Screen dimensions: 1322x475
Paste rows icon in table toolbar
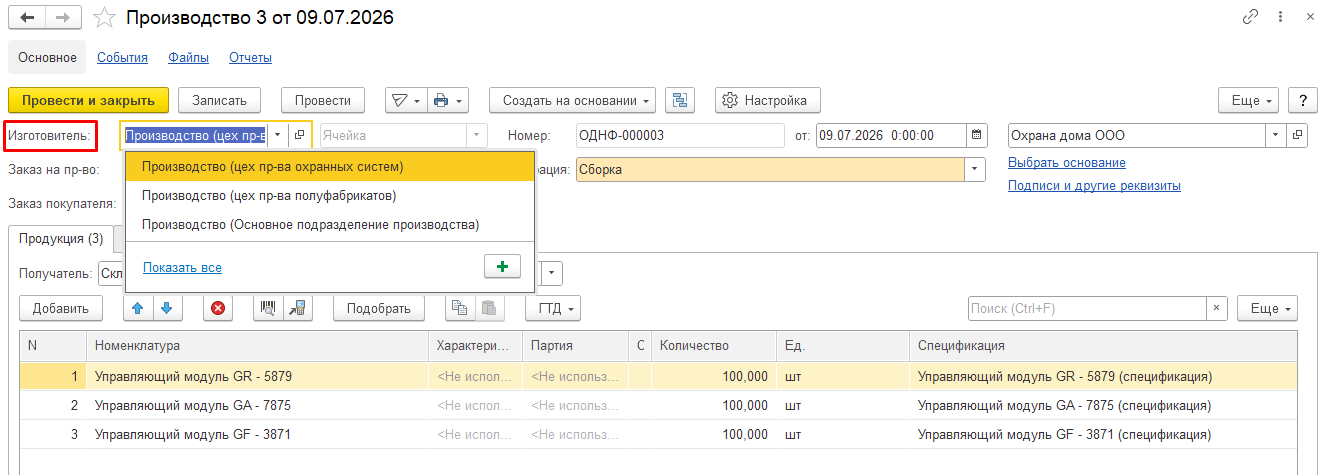coord(488,308)
